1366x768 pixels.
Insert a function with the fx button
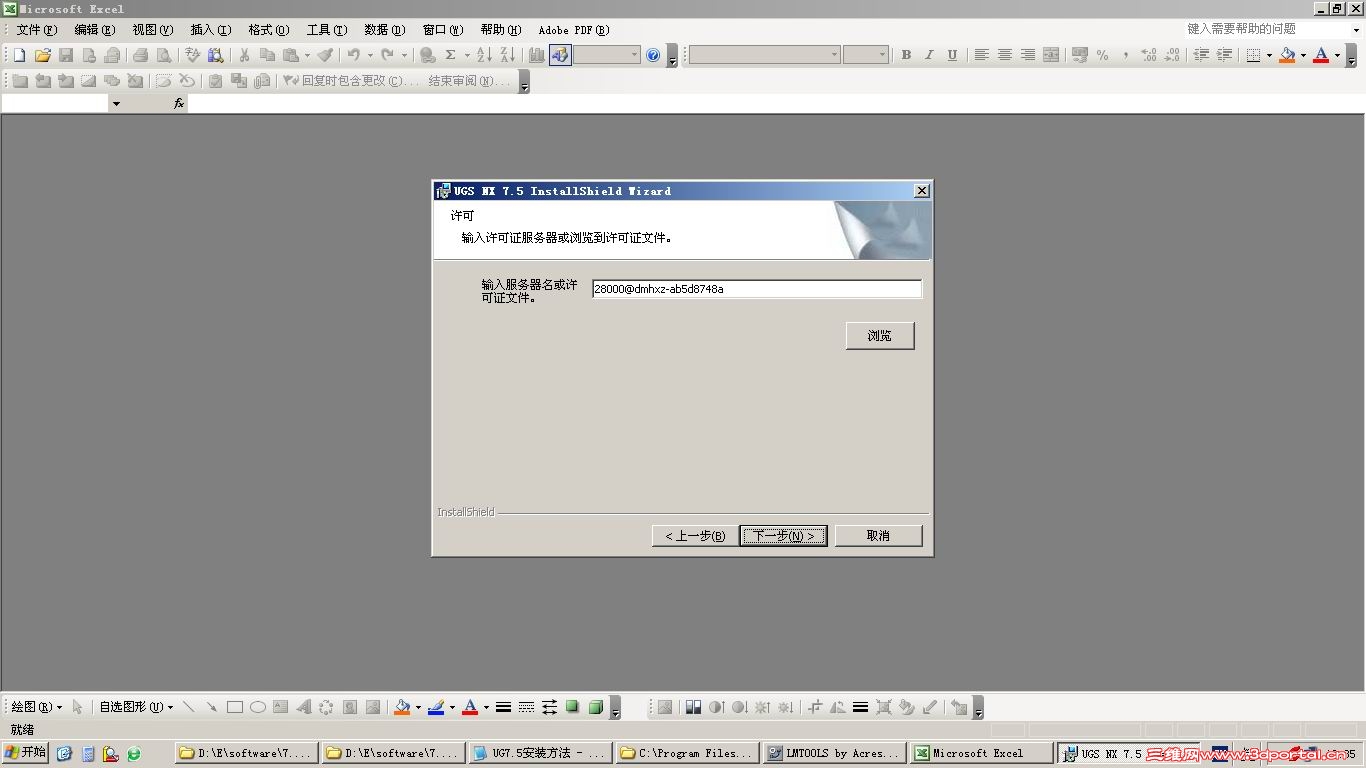[x=179, y=103]
